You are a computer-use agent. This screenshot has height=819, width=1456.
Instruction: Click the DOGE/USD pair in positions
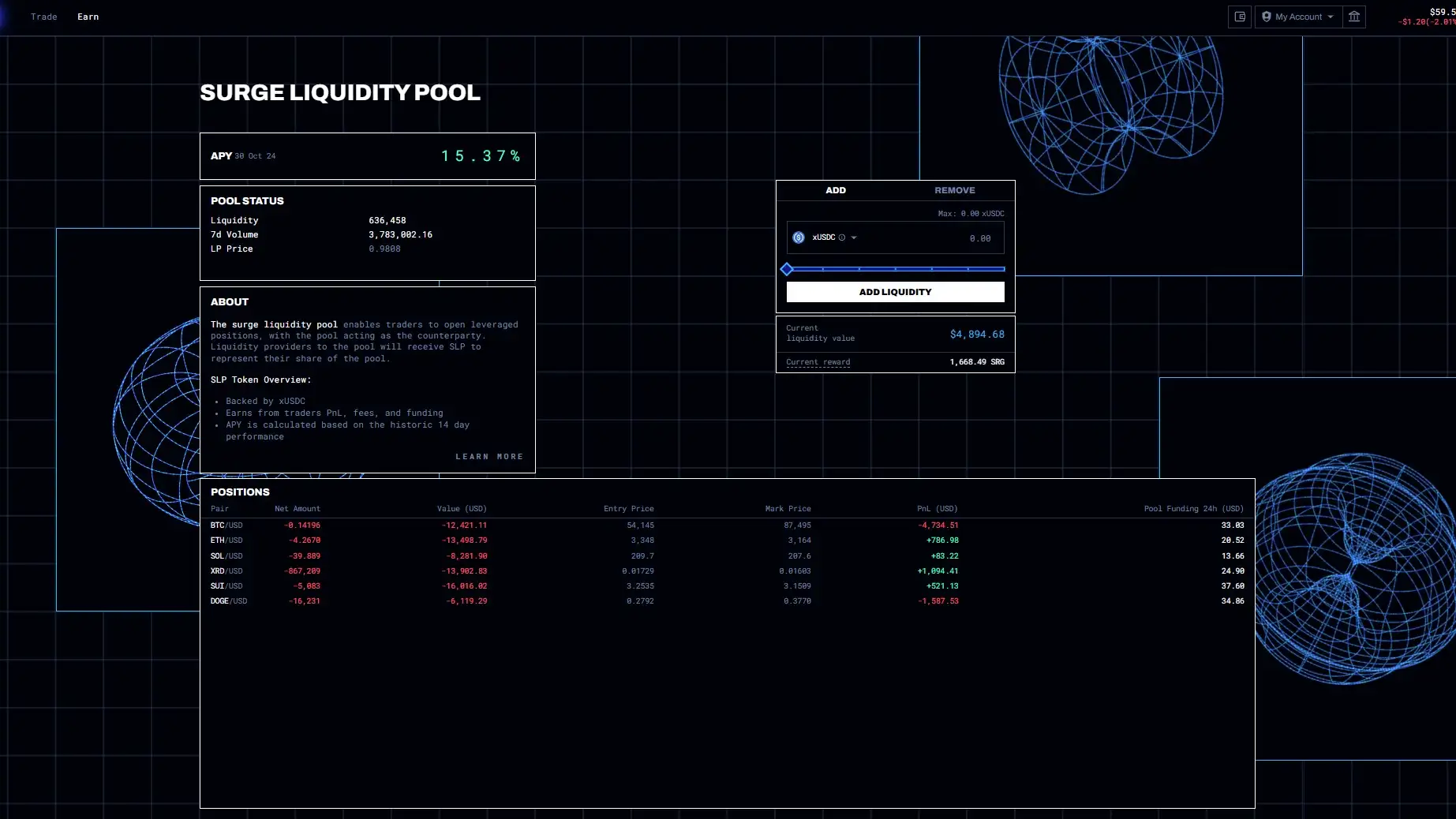[x=229, y=601]
